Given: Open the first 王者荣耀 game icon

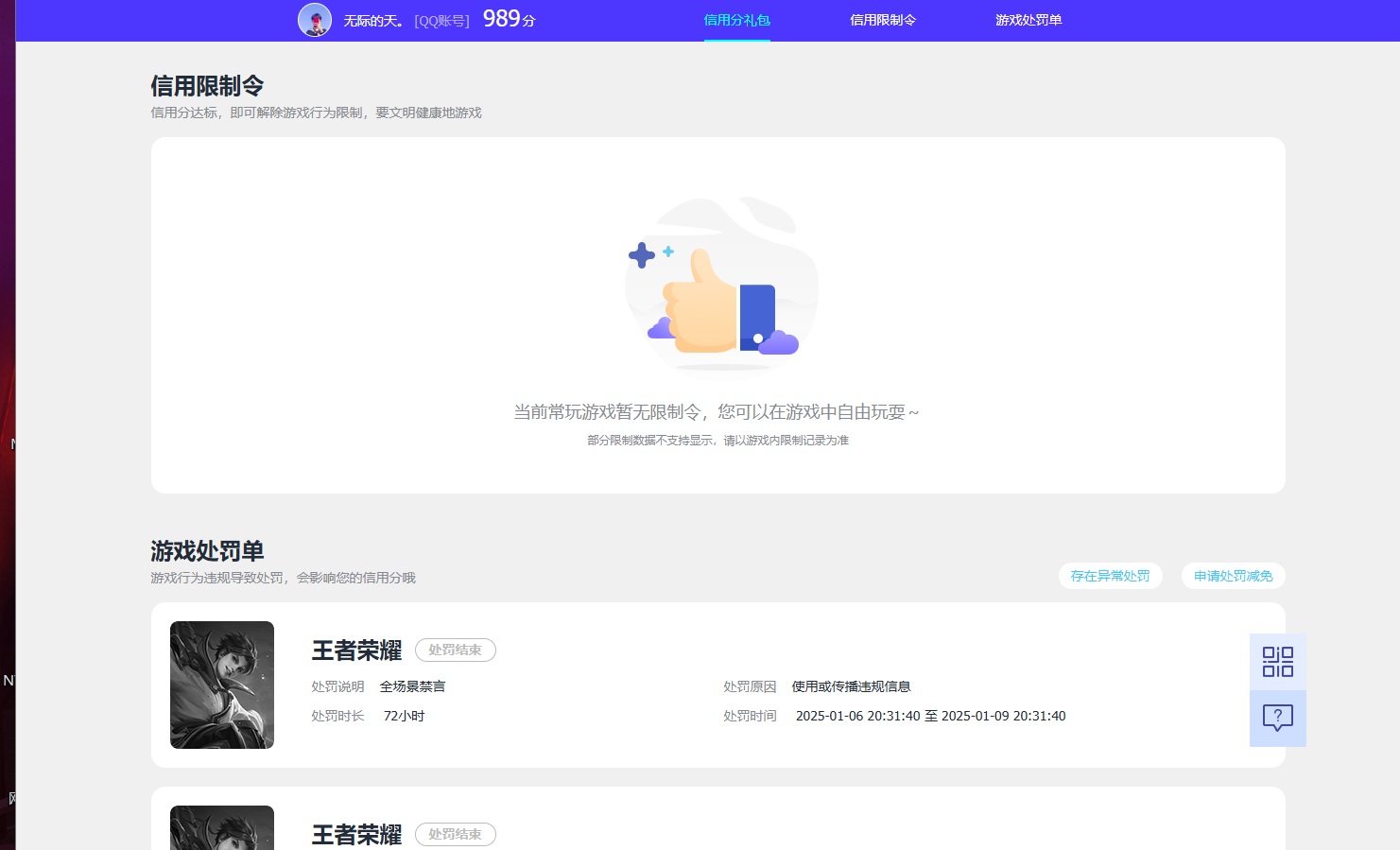Looking at the screenshot, I should 221,685.
